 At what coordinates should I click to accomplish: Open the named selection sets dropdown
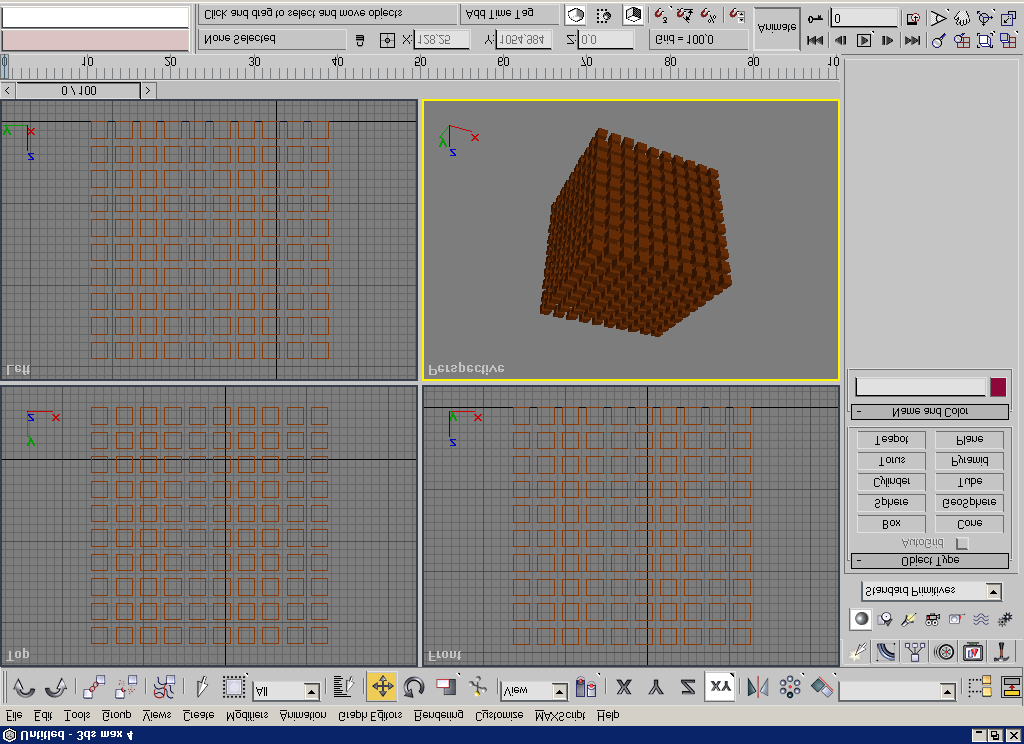tap(898, 690)
